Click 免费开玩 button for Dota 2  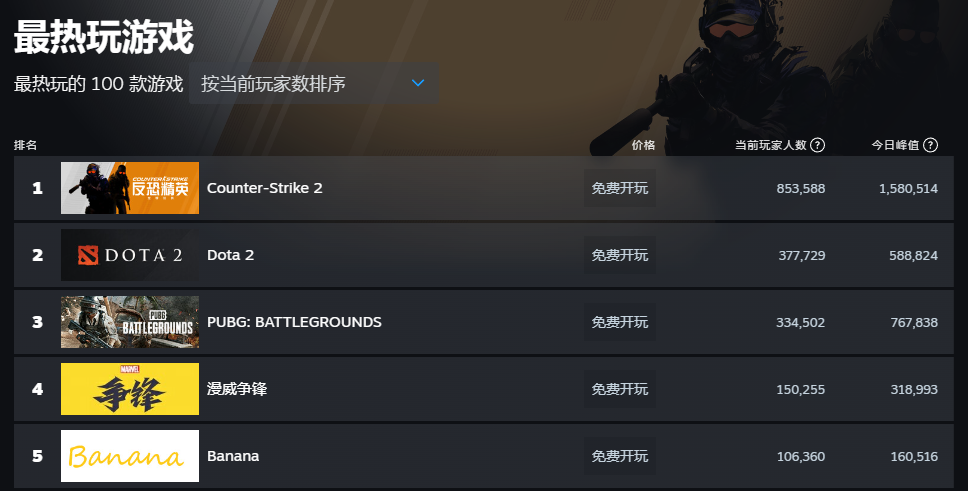pyautogui.click(x=620, y=255)
